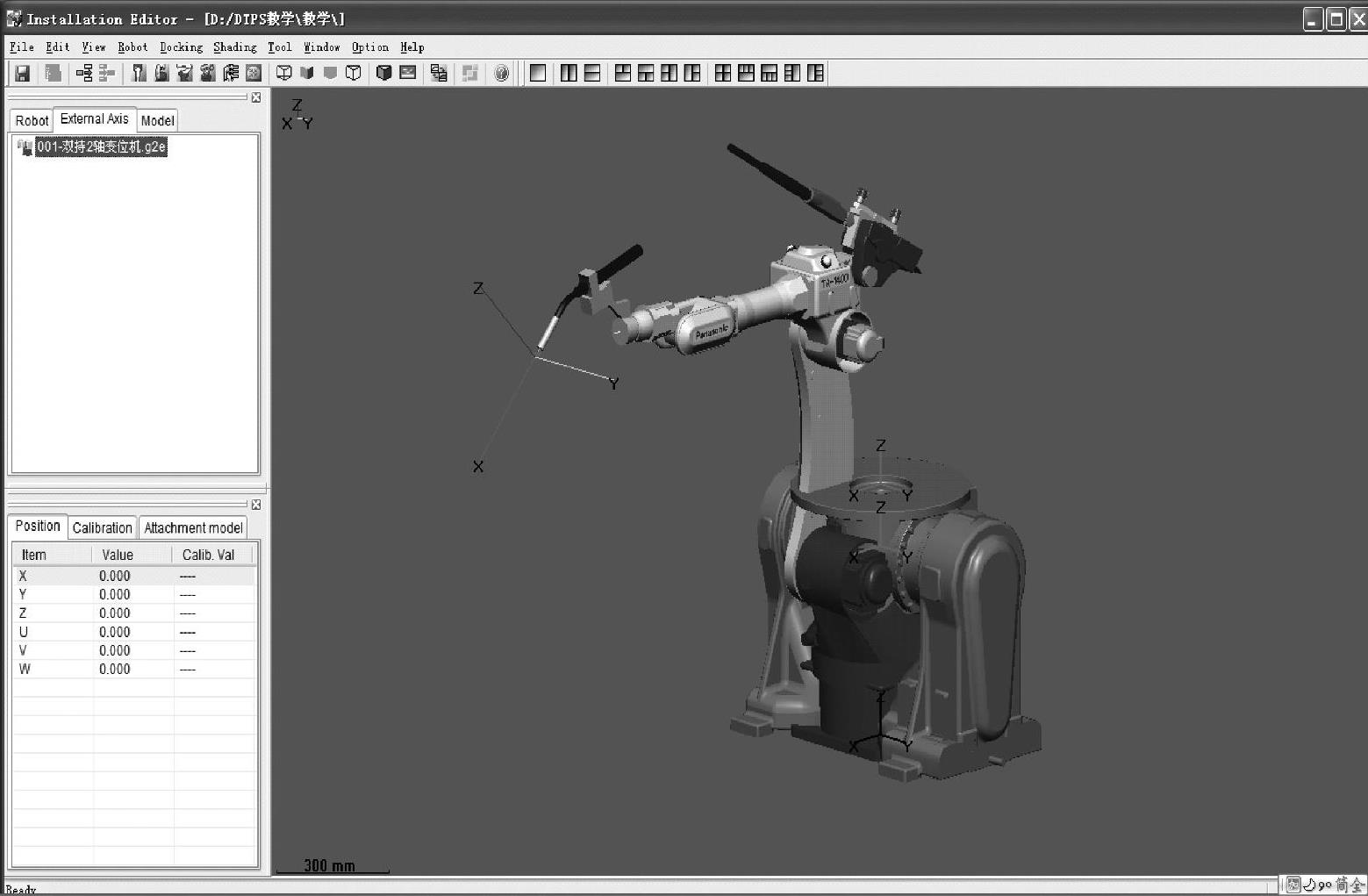Image resolution: width=1368 pixels, height=896 pixels.
Task: Click the X position value cell
Action: pyautogui.click(x=115, y=577)
